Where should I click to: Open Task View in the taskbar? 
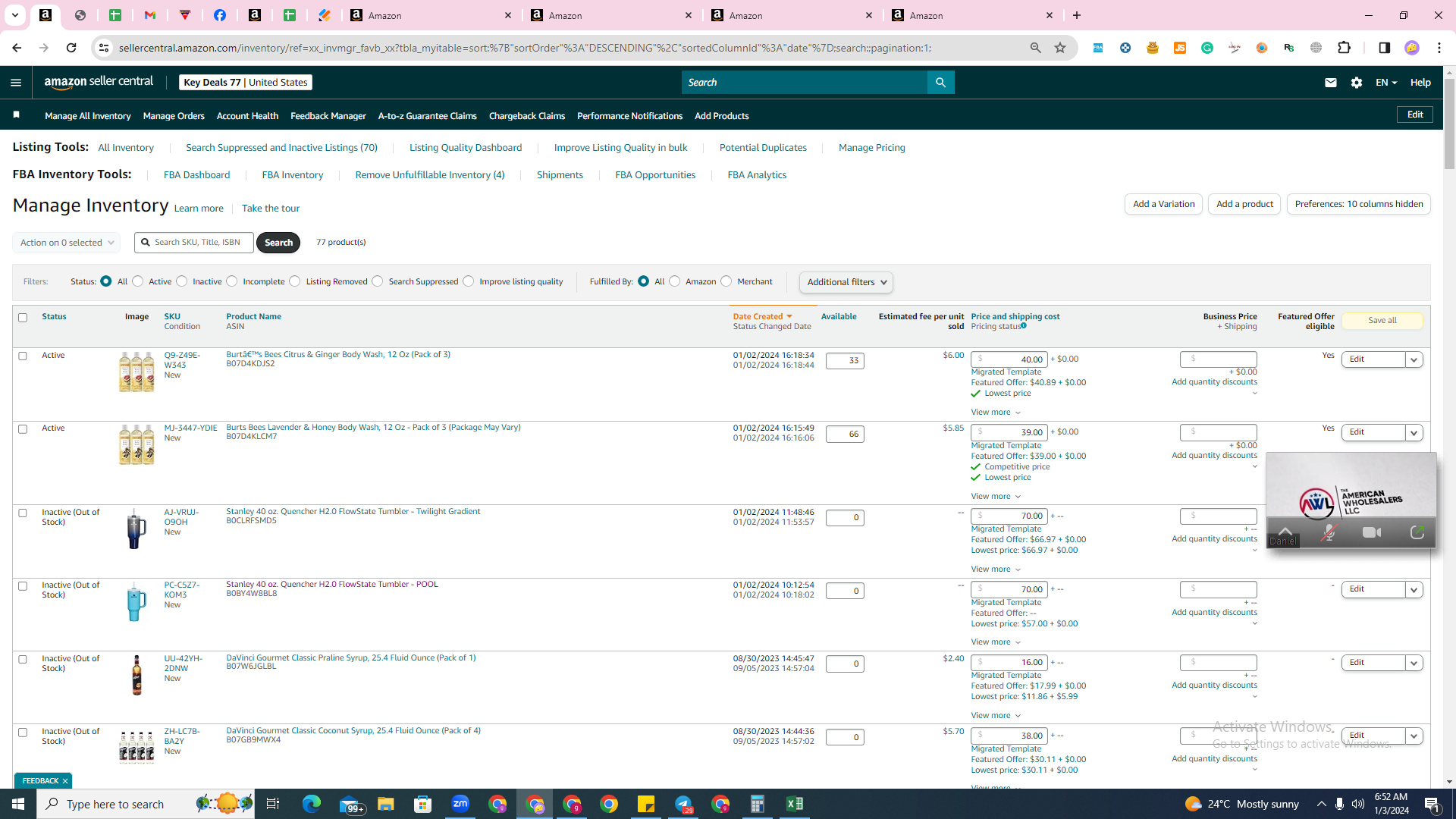coord(273,804)
